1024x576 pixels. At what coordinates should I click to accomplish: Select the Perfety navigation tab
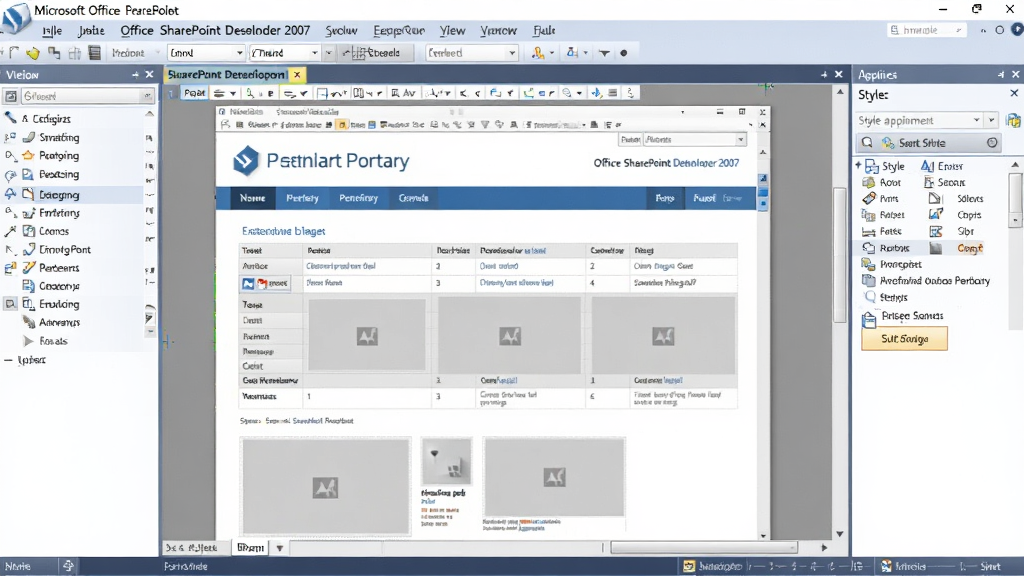pos(302,198)
